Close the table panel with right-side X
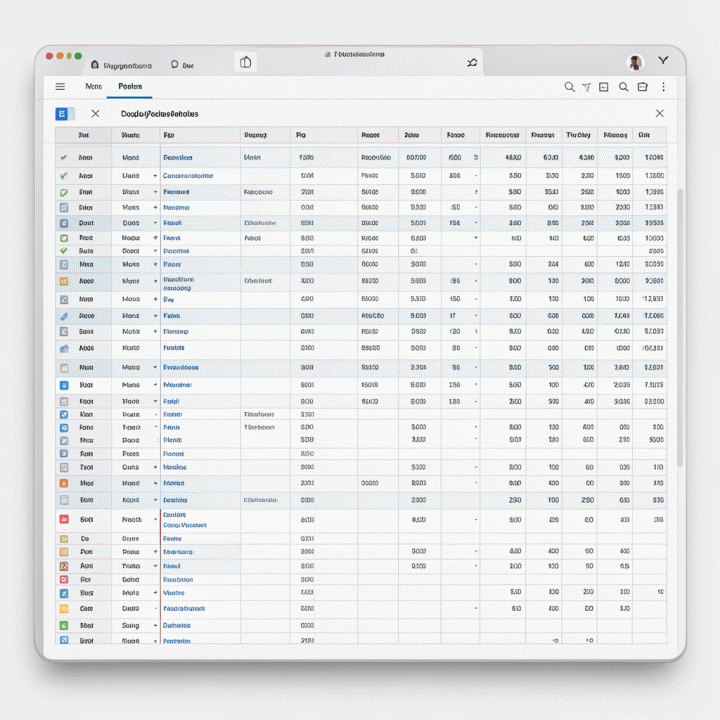Image resolution: width=720 pixels, height=720 pixels. click(x=659, y=113)
